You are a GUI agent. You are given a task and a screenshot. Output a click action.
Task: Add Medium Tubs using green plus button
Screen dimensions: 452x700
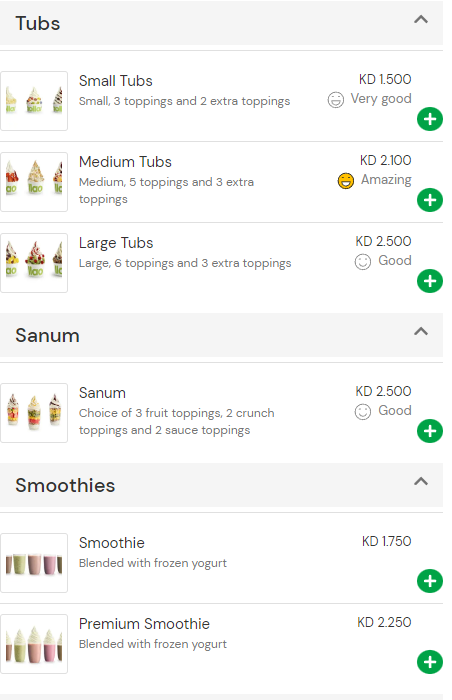click(430, 200)
